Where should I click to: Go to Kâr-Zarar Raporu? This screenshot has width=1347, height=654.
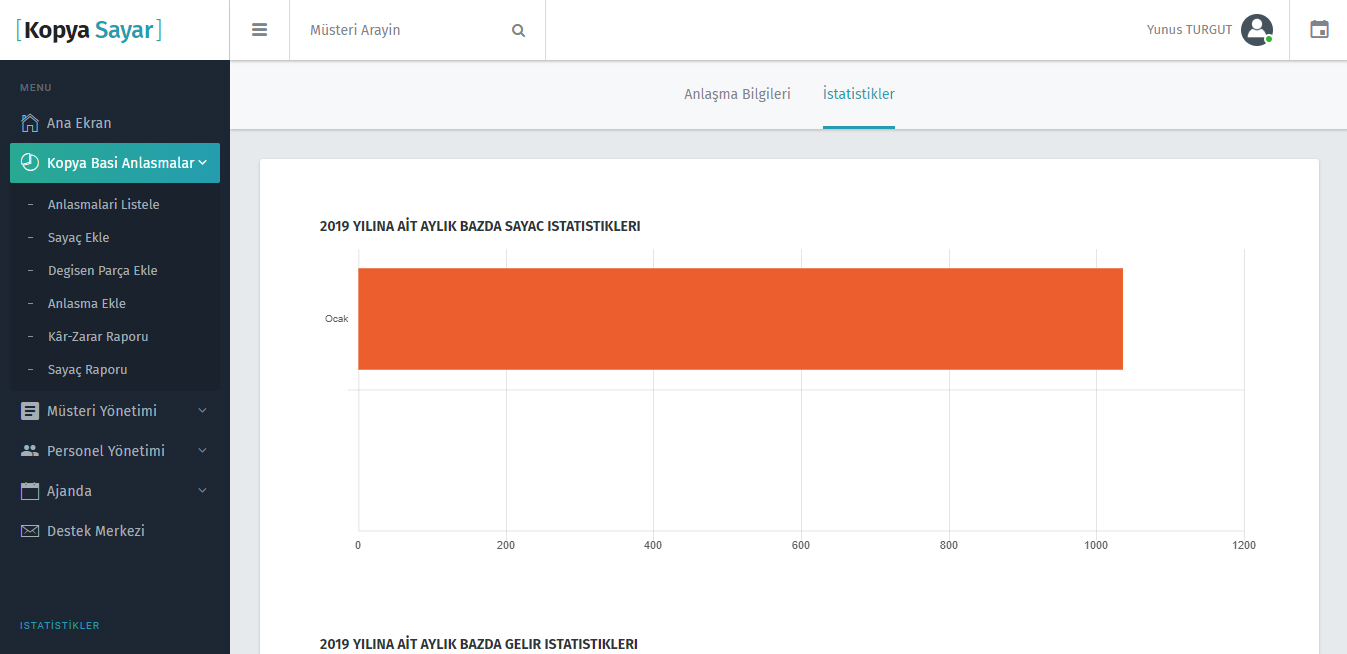98,336
